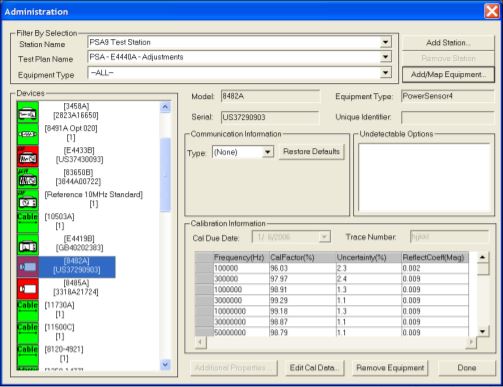Expand the Test Plan Name dropdown
The image size is (503, 387).
[385, 57]
